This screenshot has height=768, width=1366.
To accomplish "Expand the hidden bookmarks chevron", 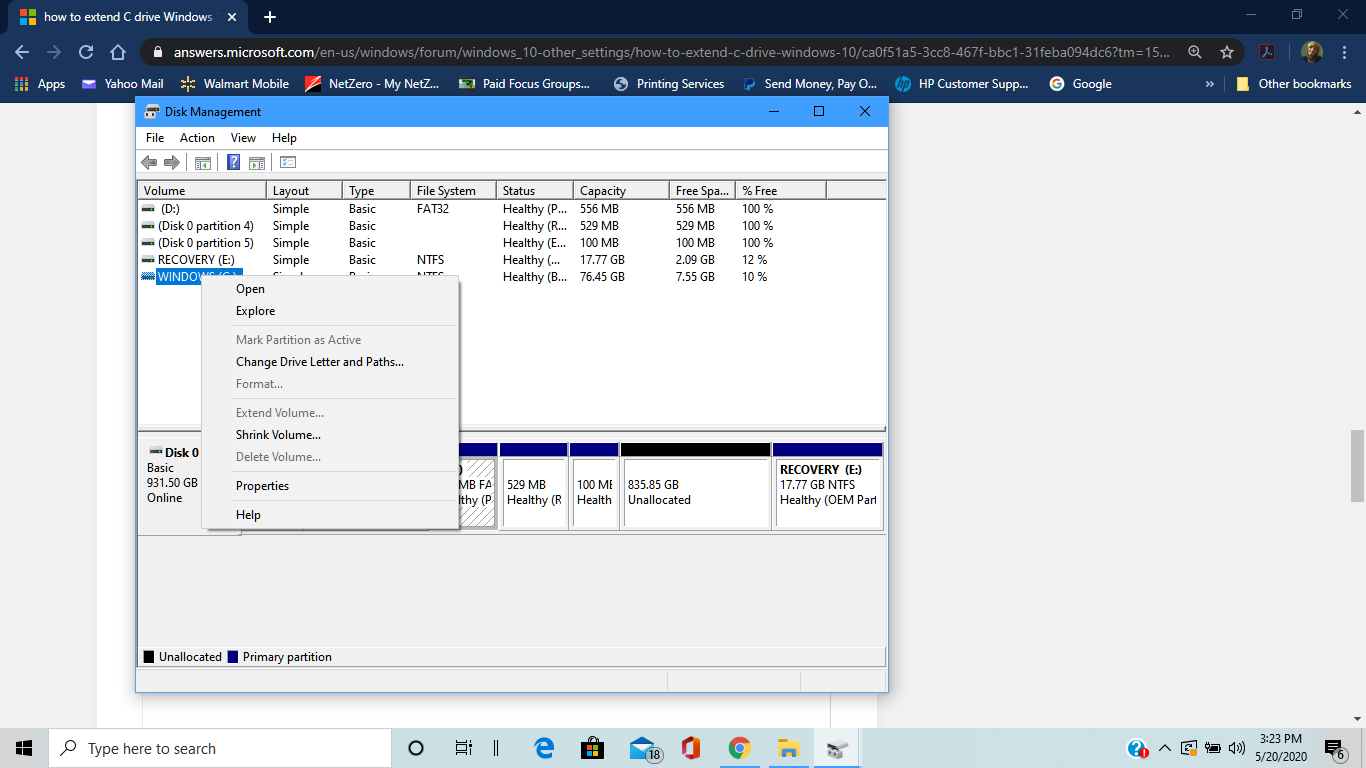I will coord(1210,84).
